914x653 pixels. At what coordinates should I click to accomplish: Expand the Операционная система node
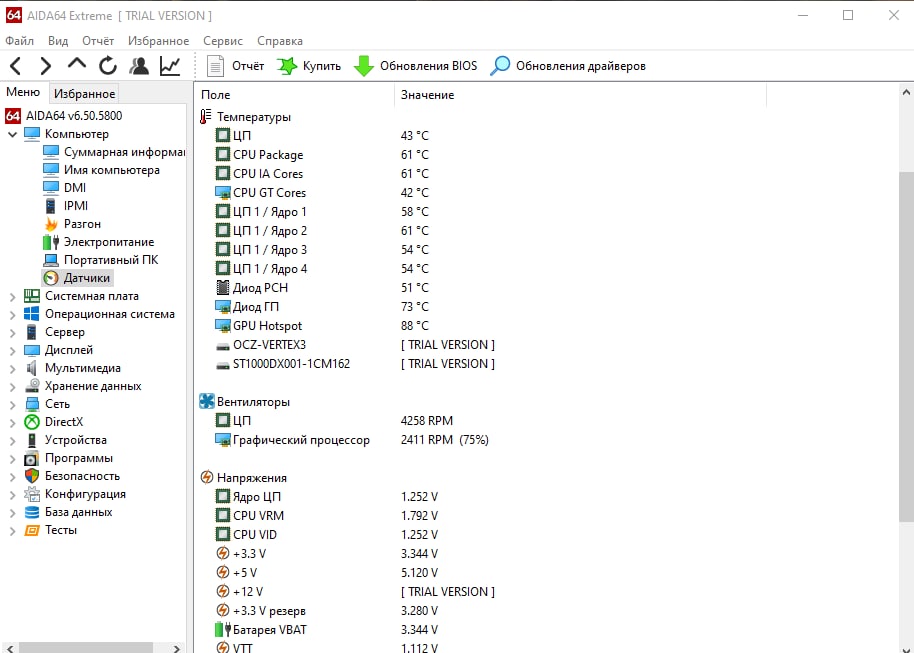click(x=12, y=315)
